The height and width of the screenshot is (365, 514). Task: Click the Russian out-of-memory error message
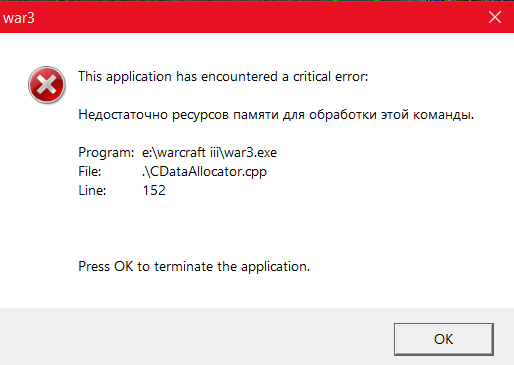(x=276, y=115)
